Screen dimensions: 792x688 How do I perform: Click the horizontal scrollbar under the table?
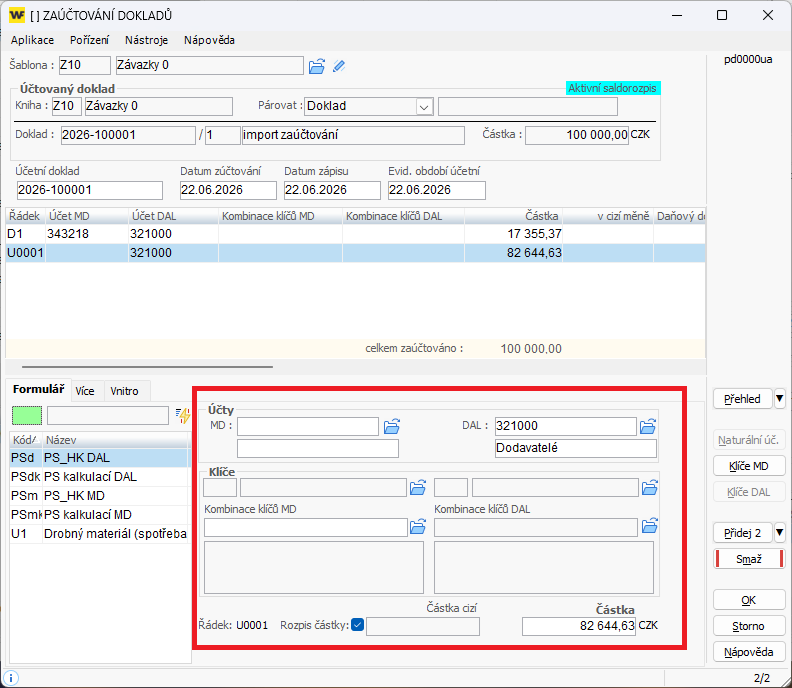click(147, 367)
